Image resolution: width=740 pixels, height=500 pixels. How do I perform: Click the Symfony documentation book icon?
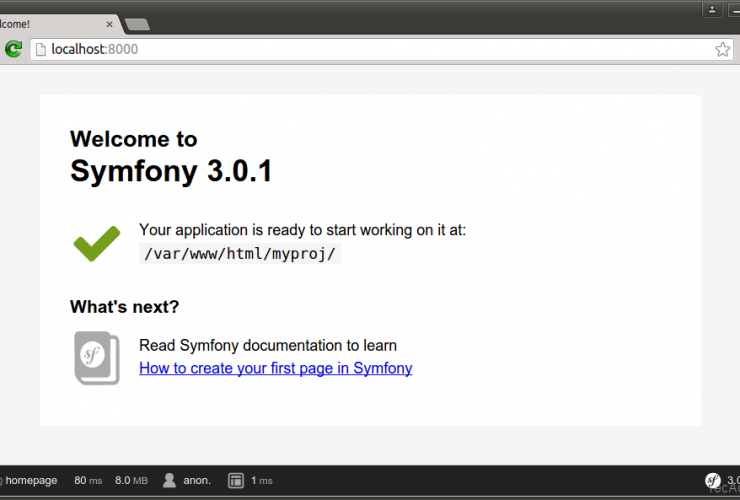coord(96,357)
